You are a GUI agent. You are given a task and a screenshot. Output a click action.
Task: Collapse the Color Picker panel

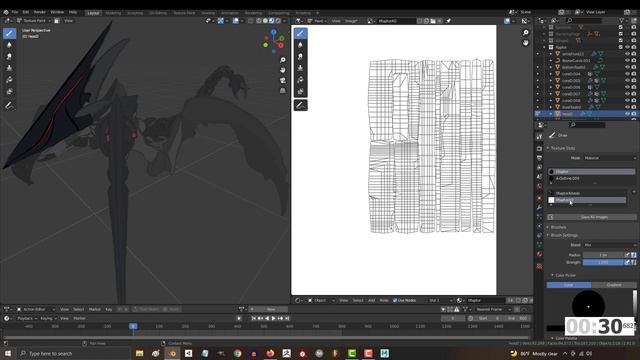point(553,276)
